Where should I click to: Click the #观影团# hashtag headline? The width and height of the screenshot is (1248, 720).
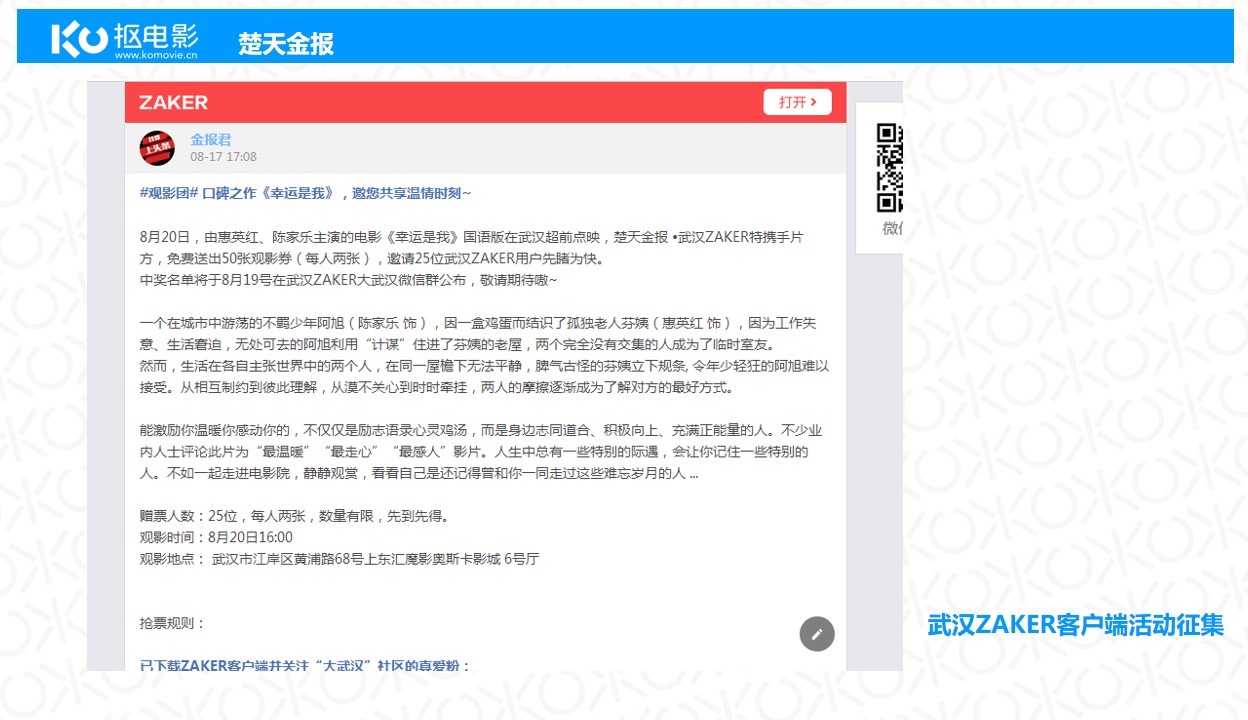[305, 193]
